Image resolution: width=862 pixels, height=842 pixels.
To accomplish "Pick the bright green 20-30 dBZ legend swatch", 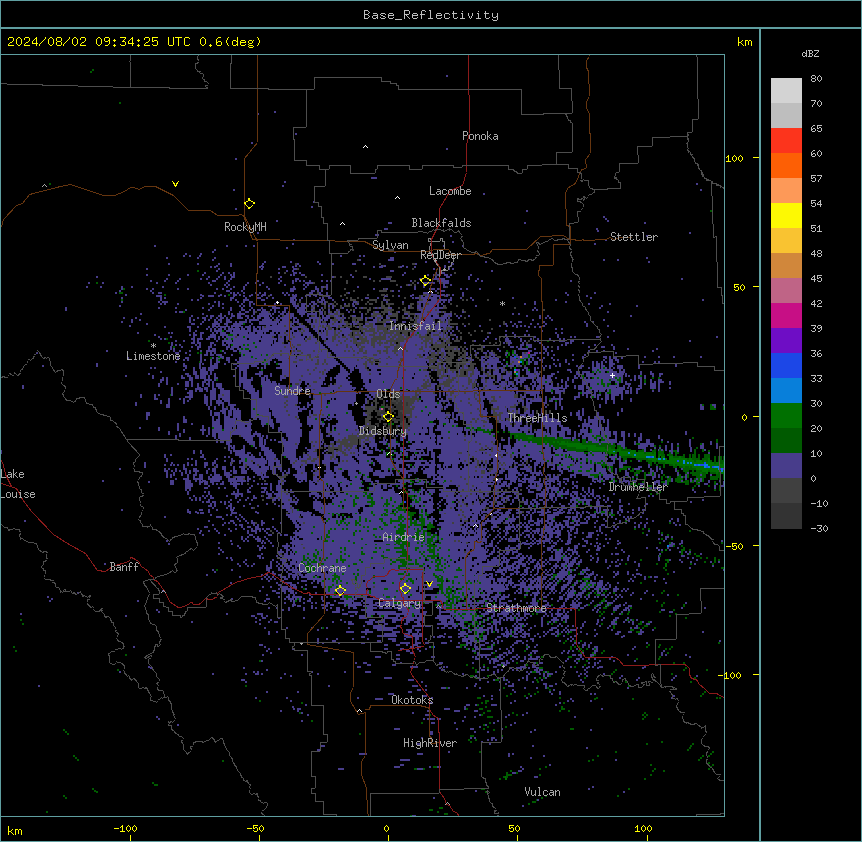I will click(786, 416).
